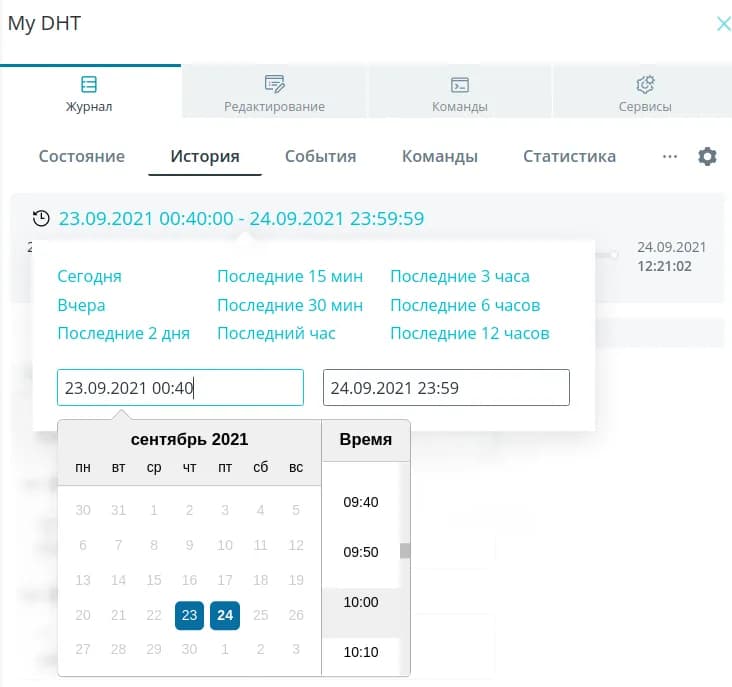The height and width of the screenshot is (687, 732).
Task: Open the Сервисы gear tab
Action: click(644, 94)
